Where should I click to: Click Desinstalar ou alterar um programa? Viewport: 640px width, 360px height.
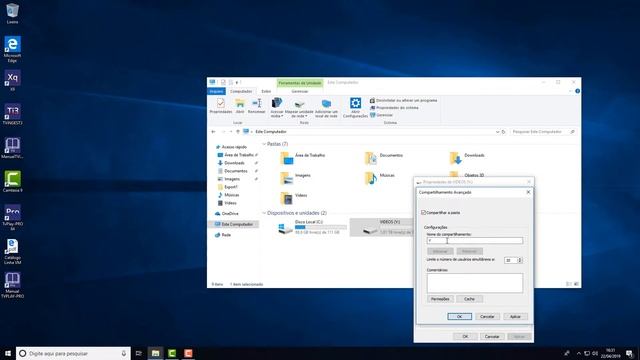tap(403, 100)
